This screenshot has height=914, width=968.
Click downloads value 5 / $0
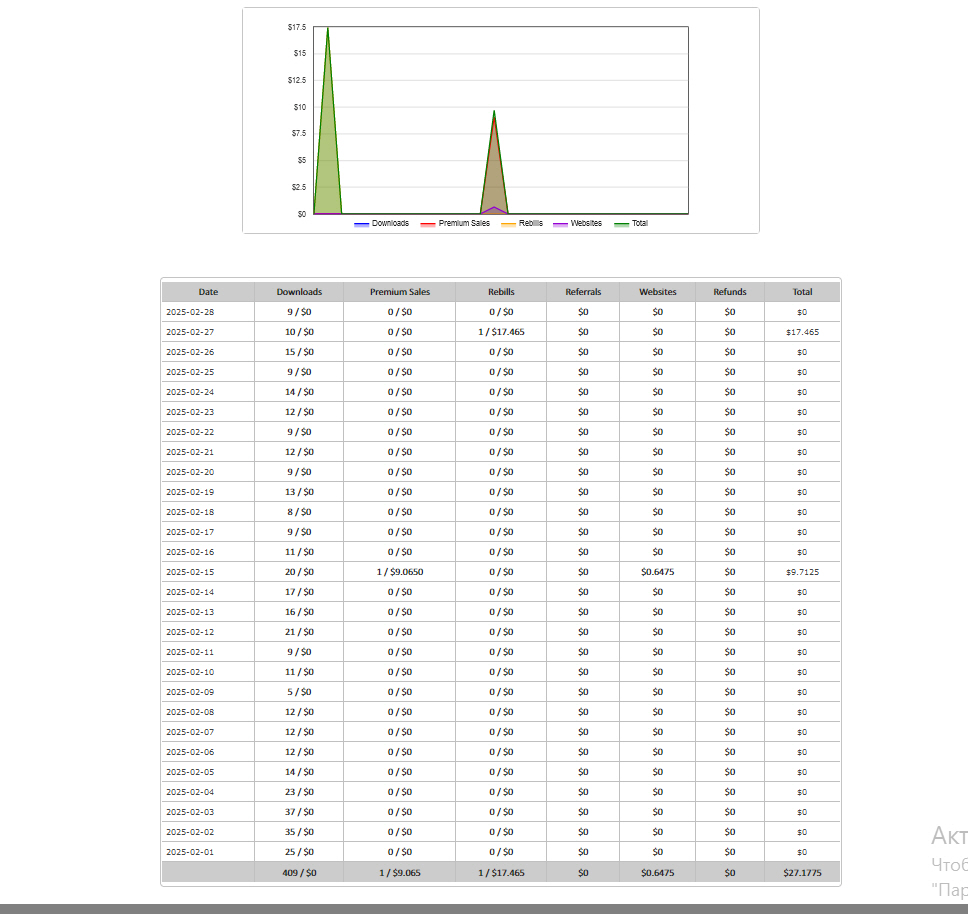click(299, 692)
